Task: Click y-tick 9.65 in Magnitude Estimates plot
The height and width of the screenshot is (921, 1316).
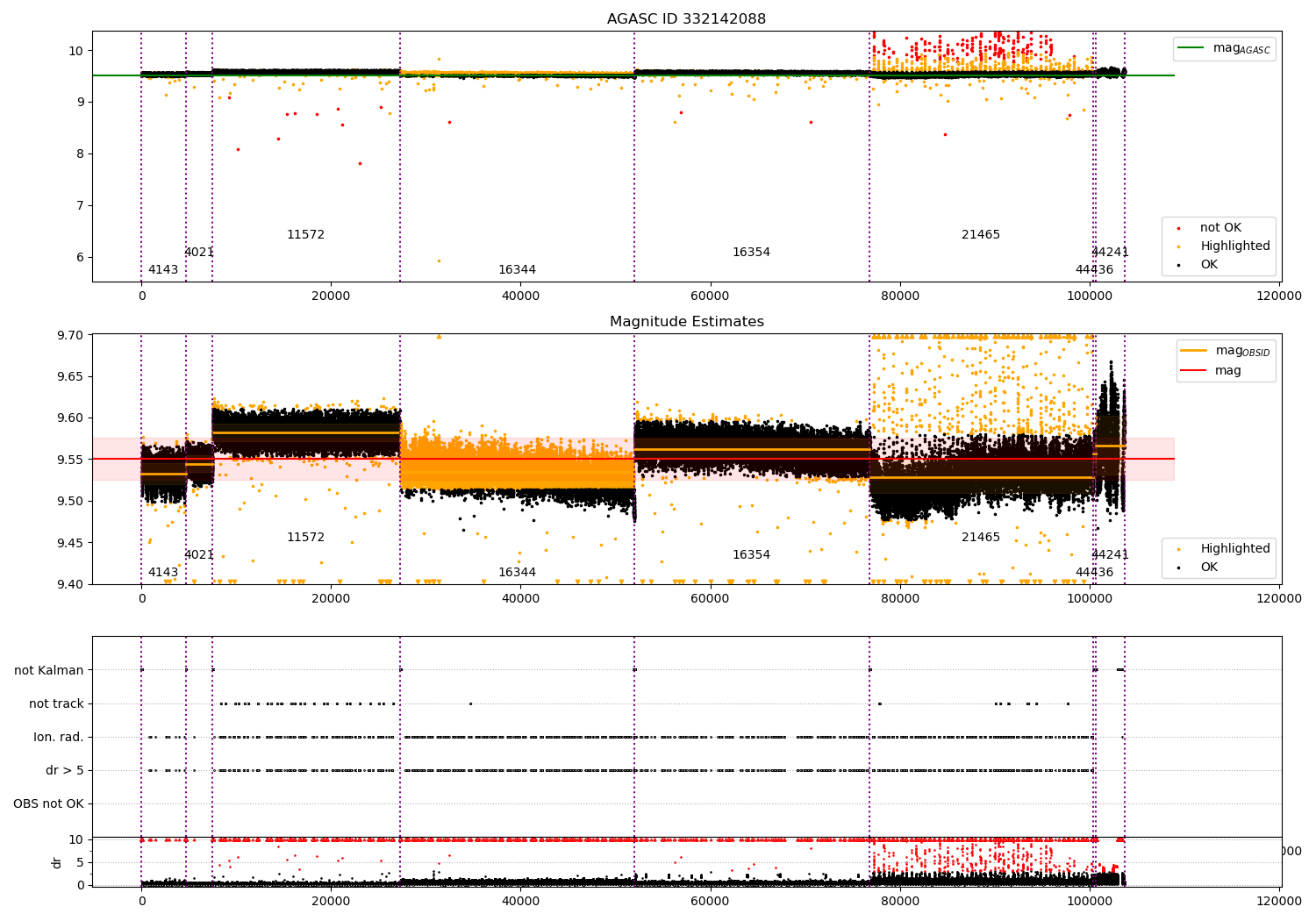Action: tap(69, 377)
